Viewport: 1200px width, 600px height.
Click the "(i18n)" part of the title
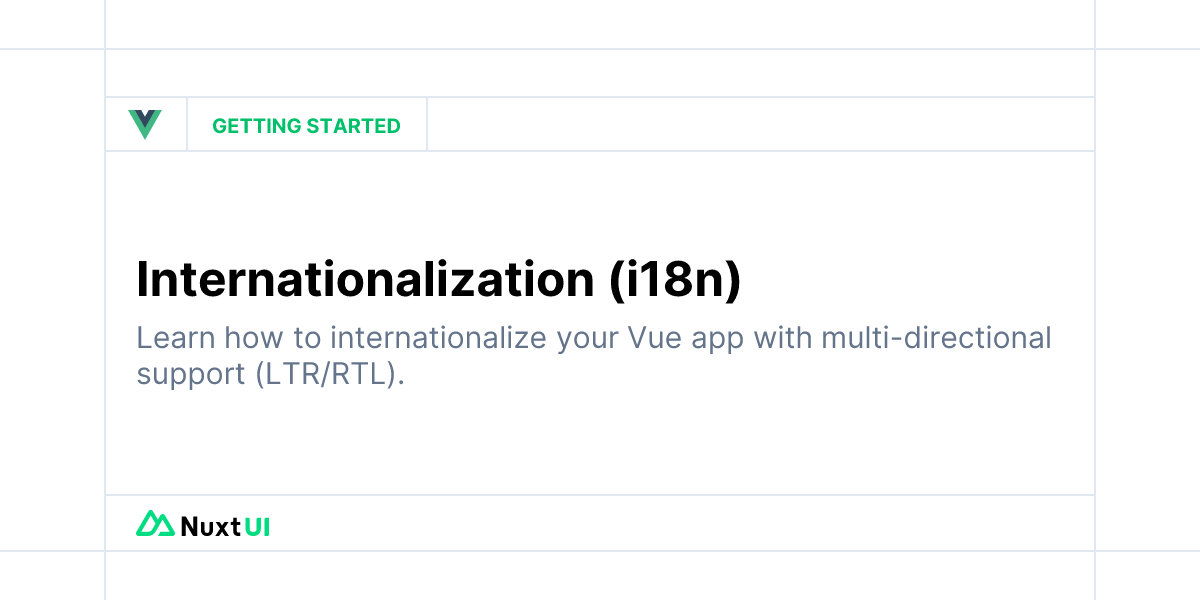click(x=675, y=281)
